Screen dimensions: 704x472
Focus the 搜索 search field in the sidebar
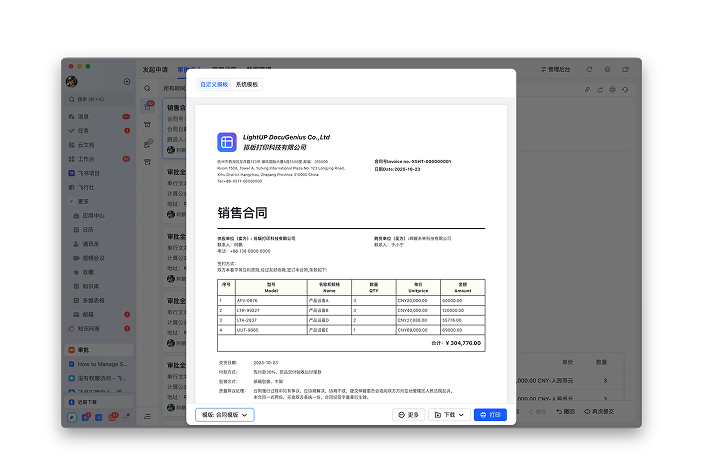coord(100,99)
